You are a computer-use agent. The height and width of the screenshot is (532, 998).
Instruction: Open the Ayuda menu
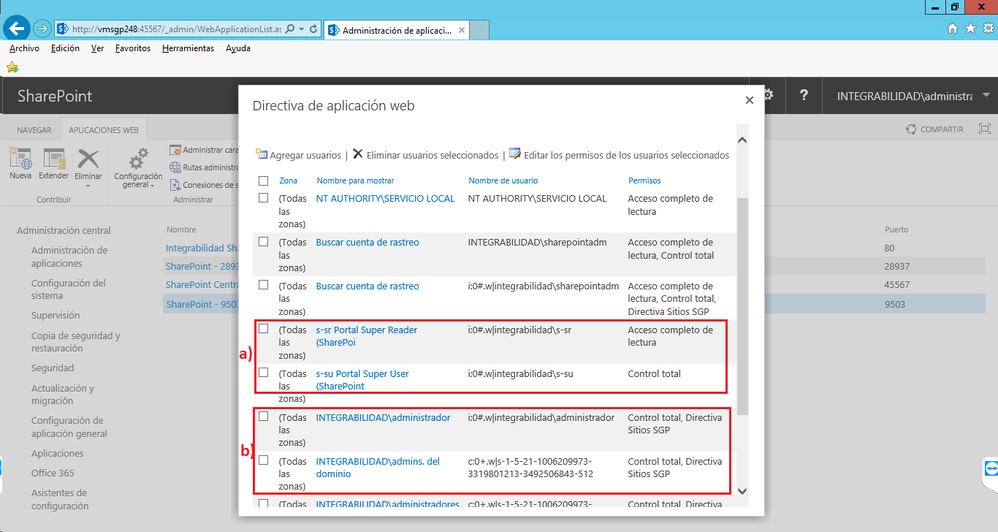[x=238, y=48]
